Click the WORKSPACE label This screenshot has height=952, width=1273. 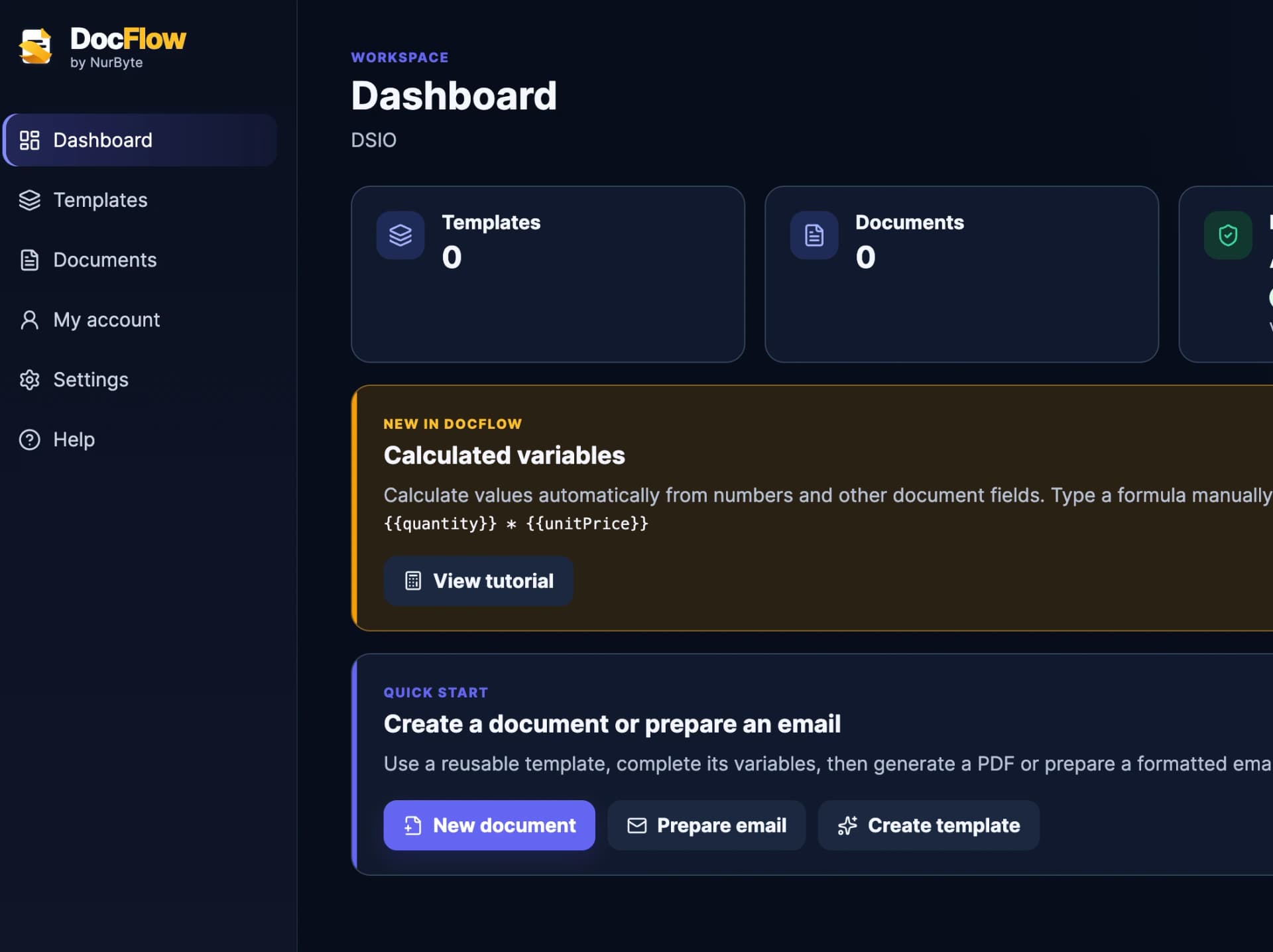coord(400,58)
